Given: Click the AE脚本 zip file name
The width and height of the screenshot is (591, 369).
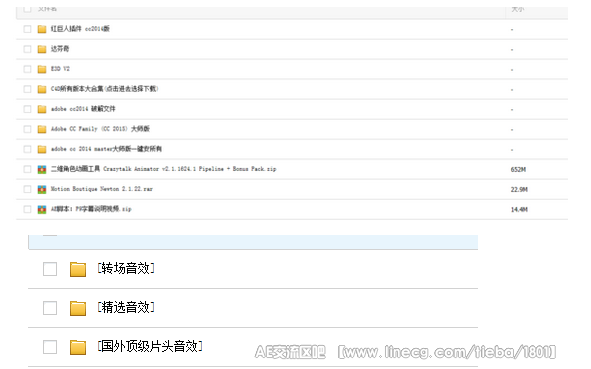Looking at the screenshot, I should (x=91, y=209).
